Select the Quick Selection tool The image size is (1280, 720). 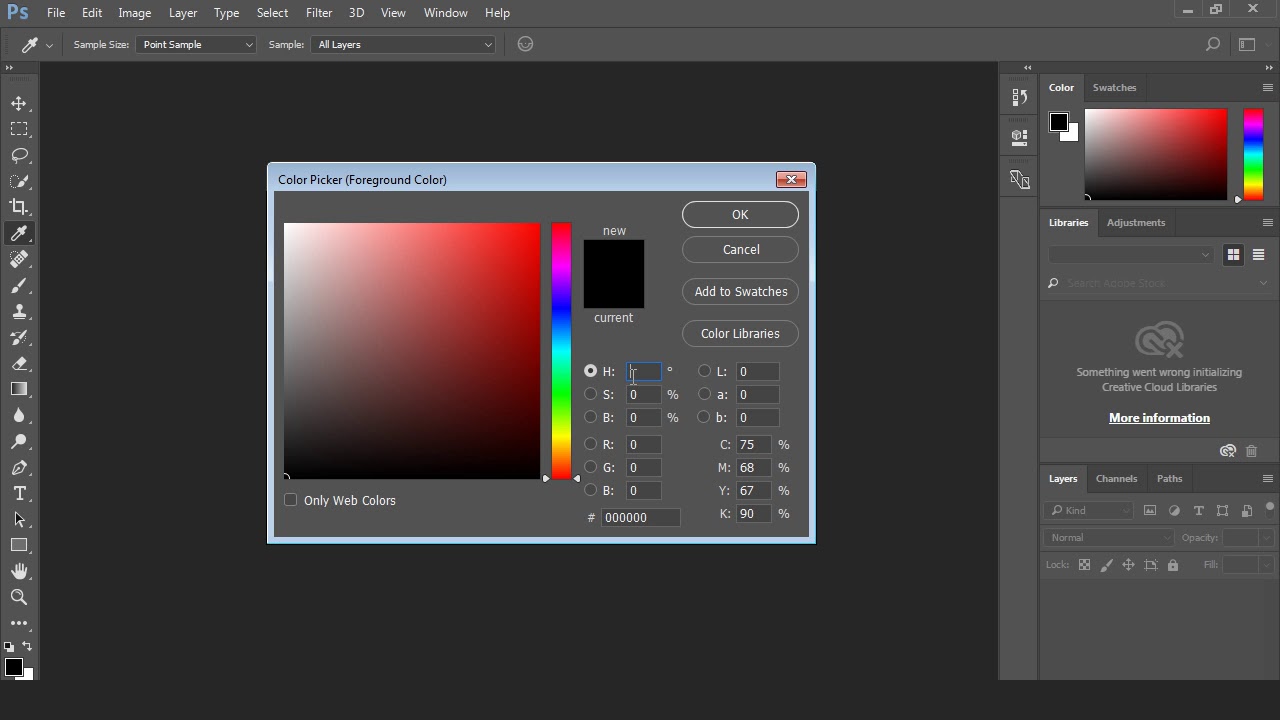pyautogui.click(x=19, y=181)
